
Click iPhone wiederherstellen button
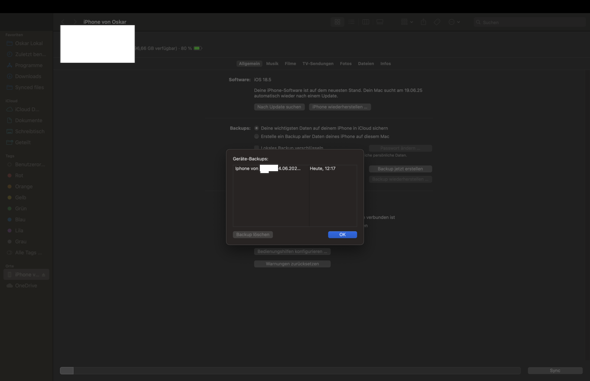click(340, 107)
